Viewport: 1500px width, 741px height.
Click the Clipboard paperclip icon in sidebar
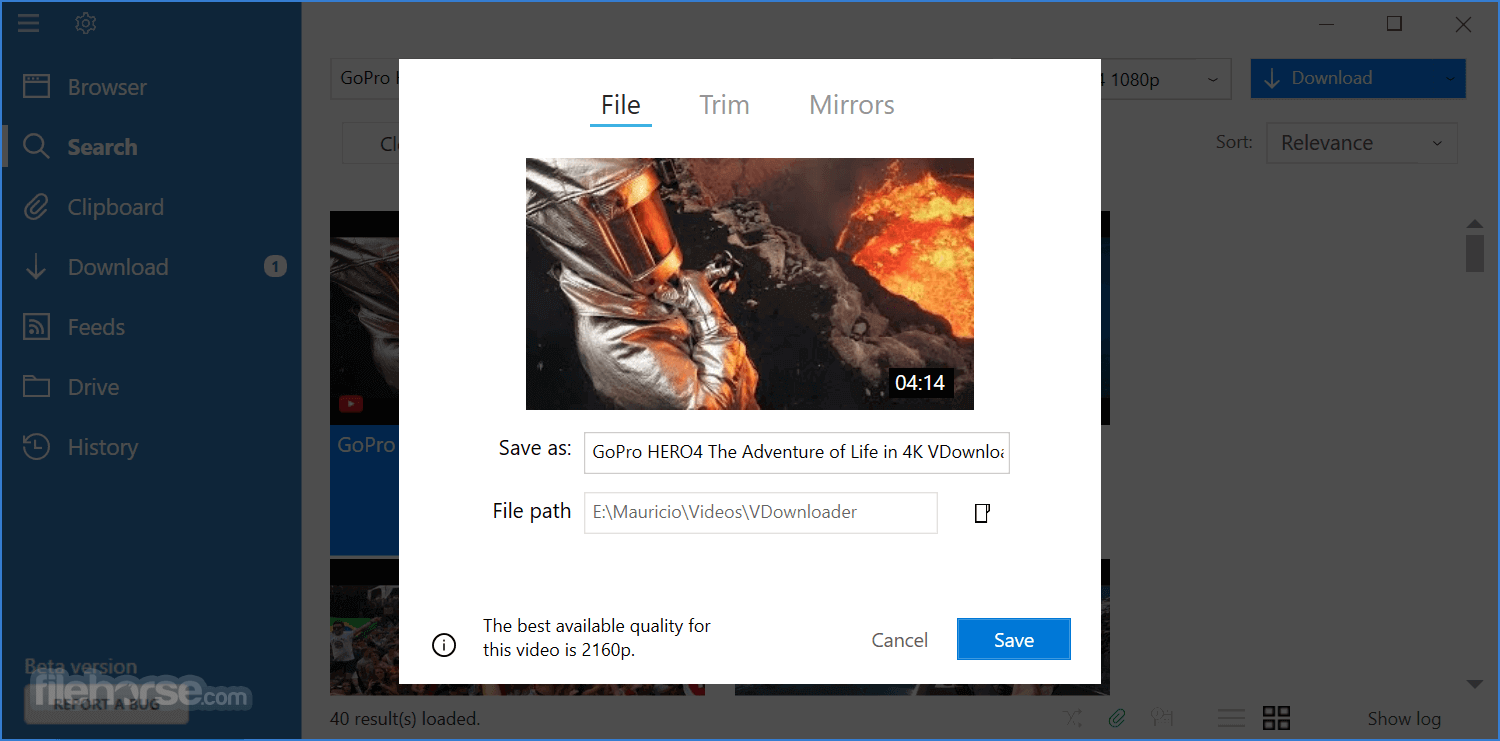pyautogui.click(x=36, y=207)
